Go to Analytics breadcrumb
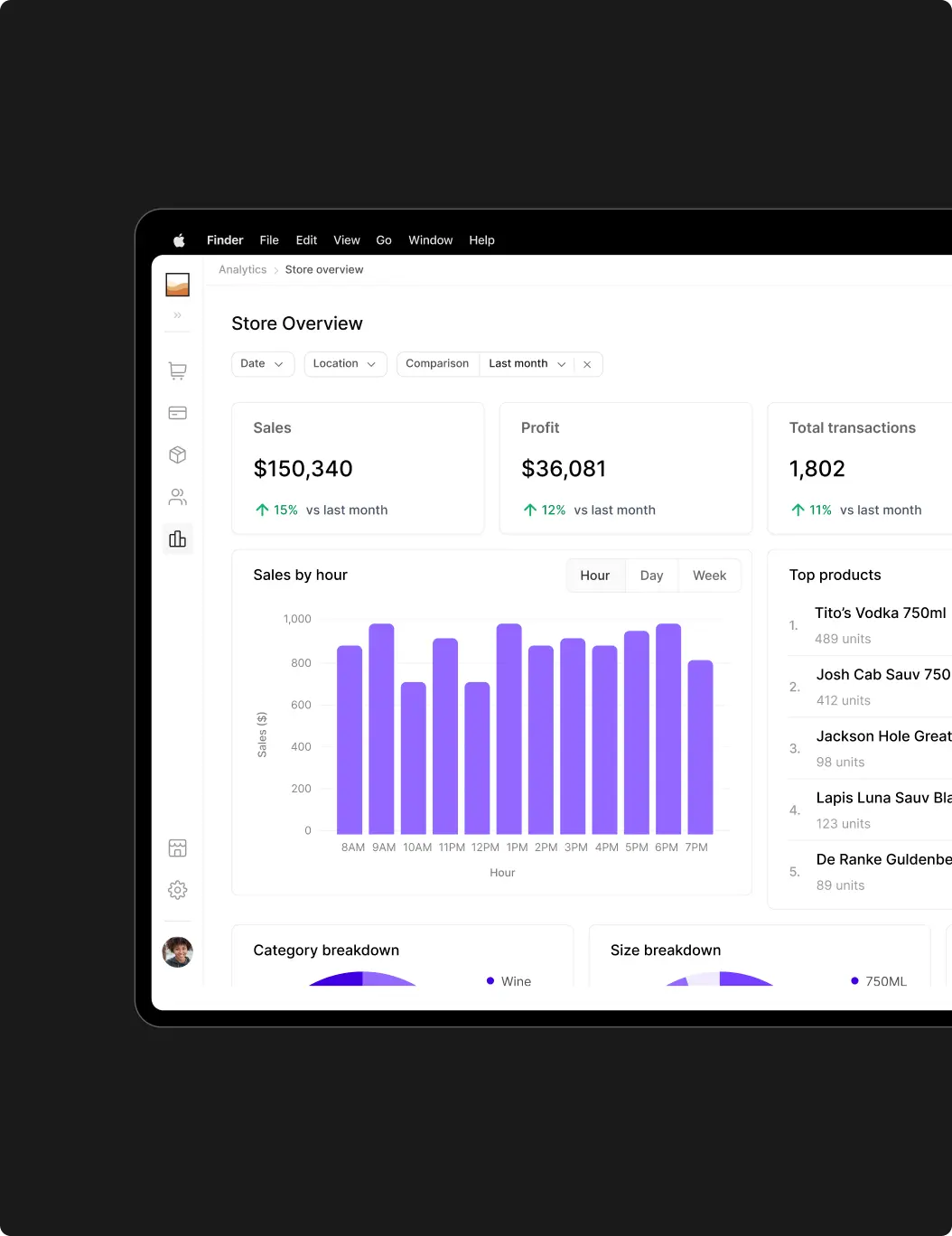This screenshot has height=1236, width=952. pyautogui.click(x=242, y=269)
